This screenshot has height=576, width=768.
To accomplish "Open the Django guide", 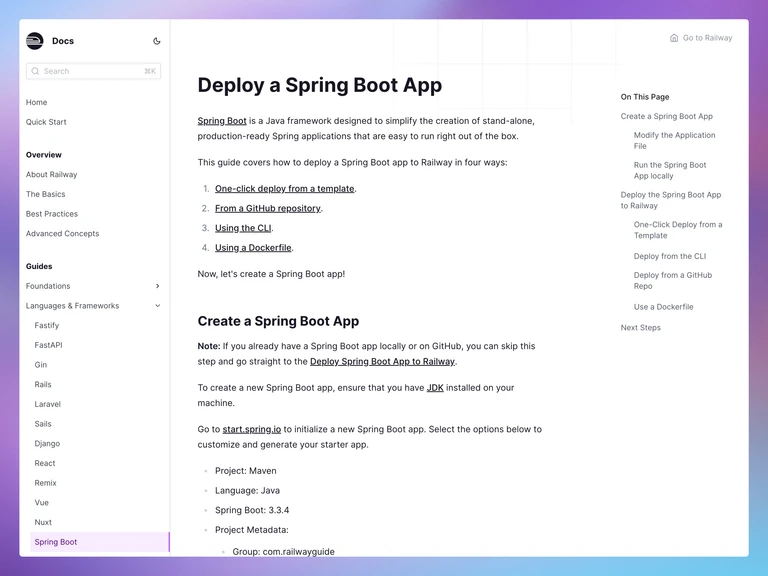I will pyautogui.click(x=47, y=443).
